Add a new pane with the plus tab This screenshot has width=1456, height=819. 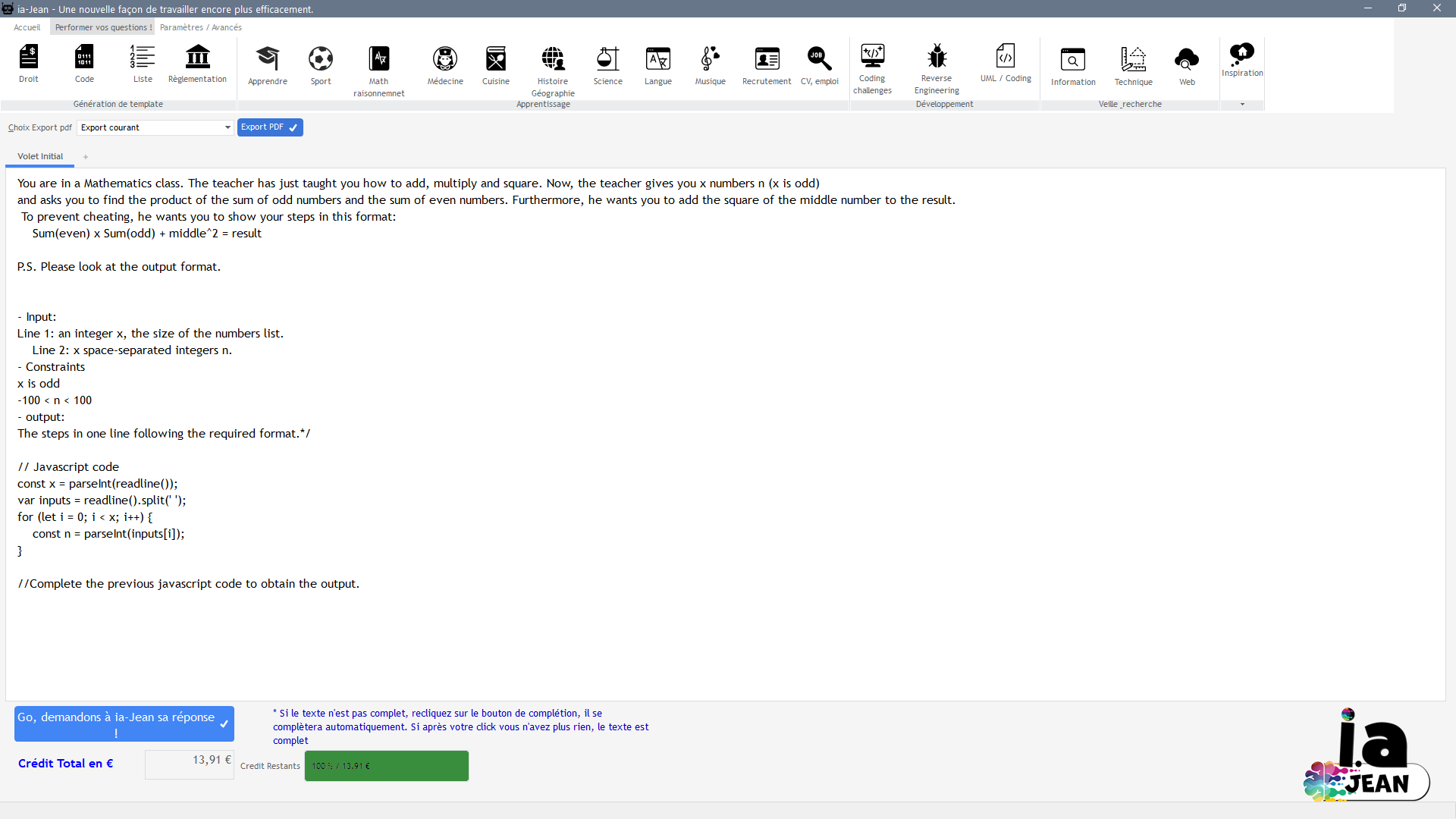(x=85, y=156)
